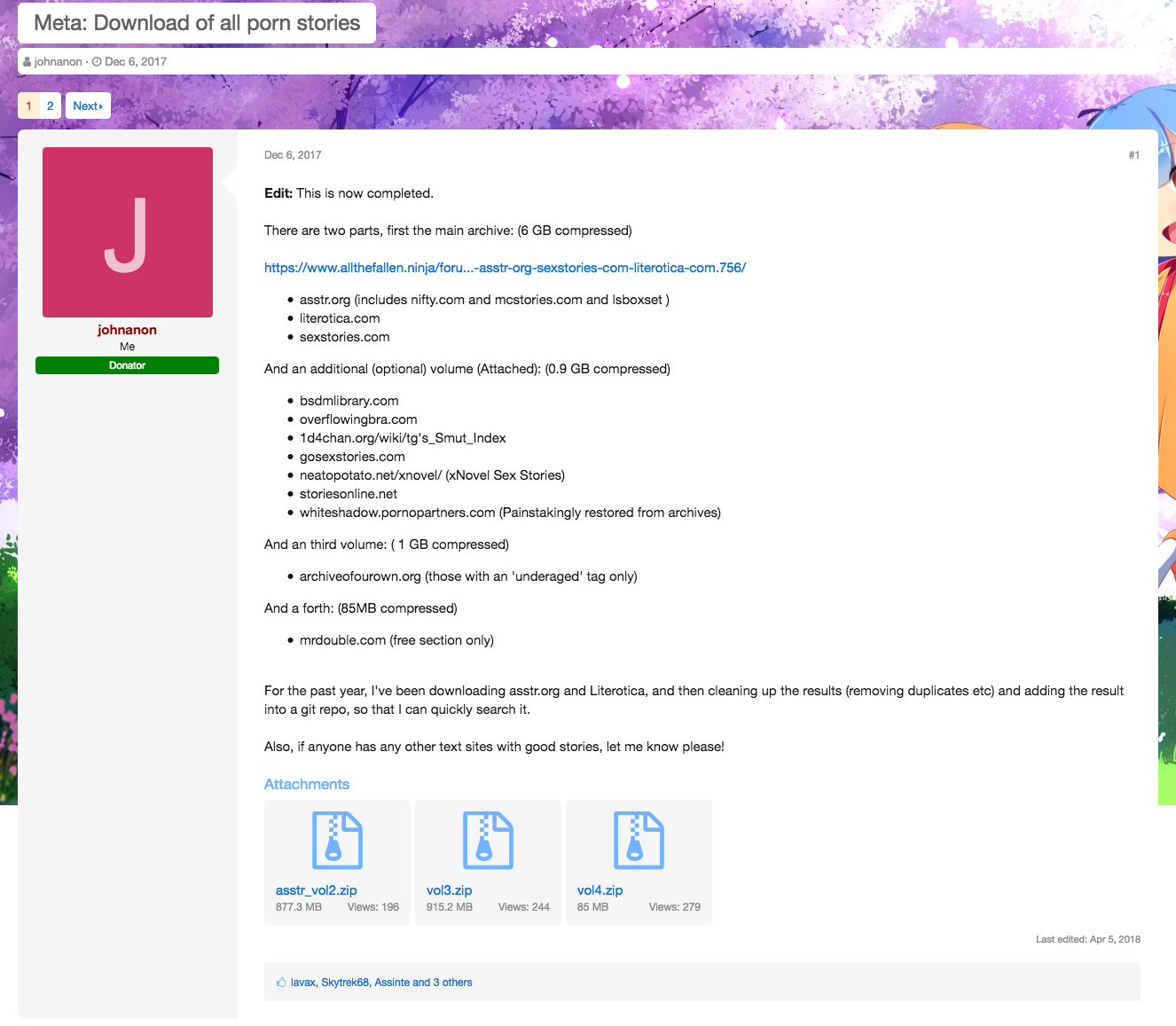Click the green Donator badge
Image resolution: width=1176 pixels, height=1026 pixels.
click(x=128, y=365)
